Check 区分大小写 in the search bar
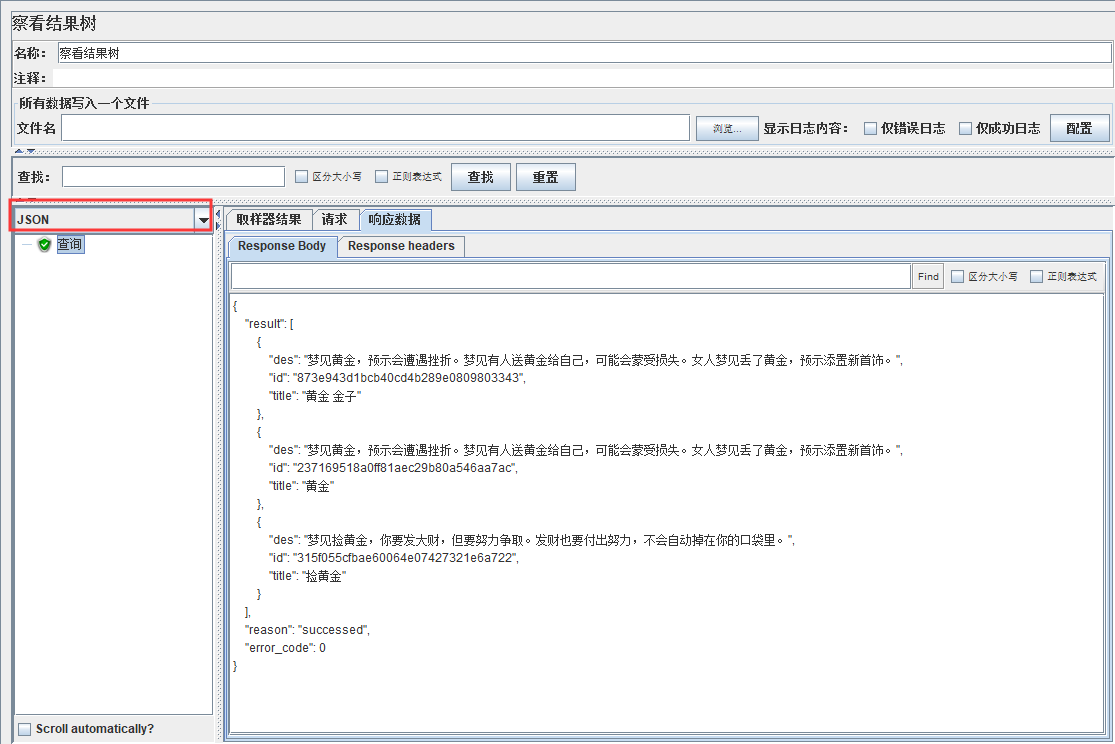This screenshot has width=1115, height=744. [301, 176]
